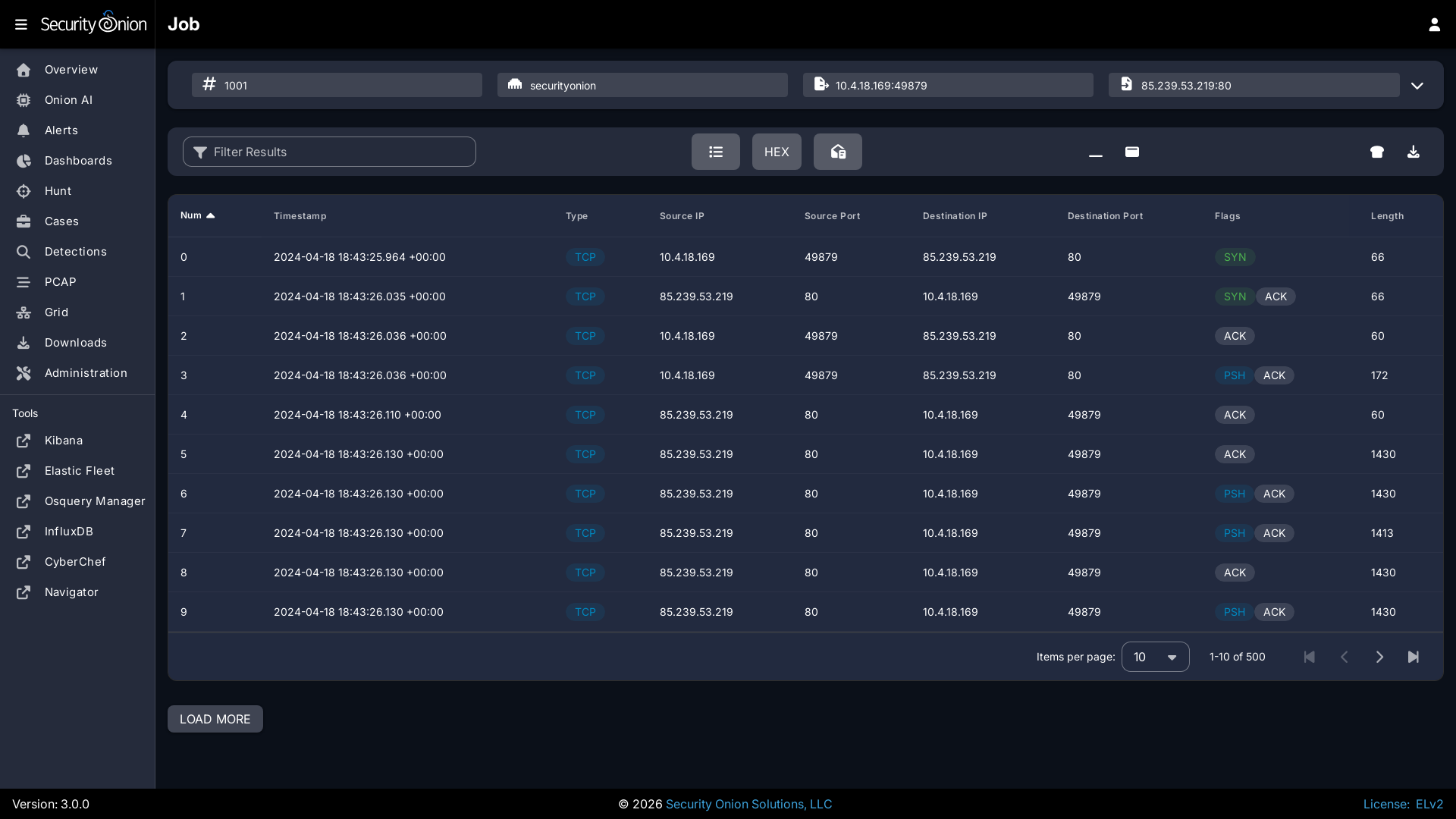This screenshot has width=1456, height=819.
Task: Go to next page of results
Action: pos(1379,657)
